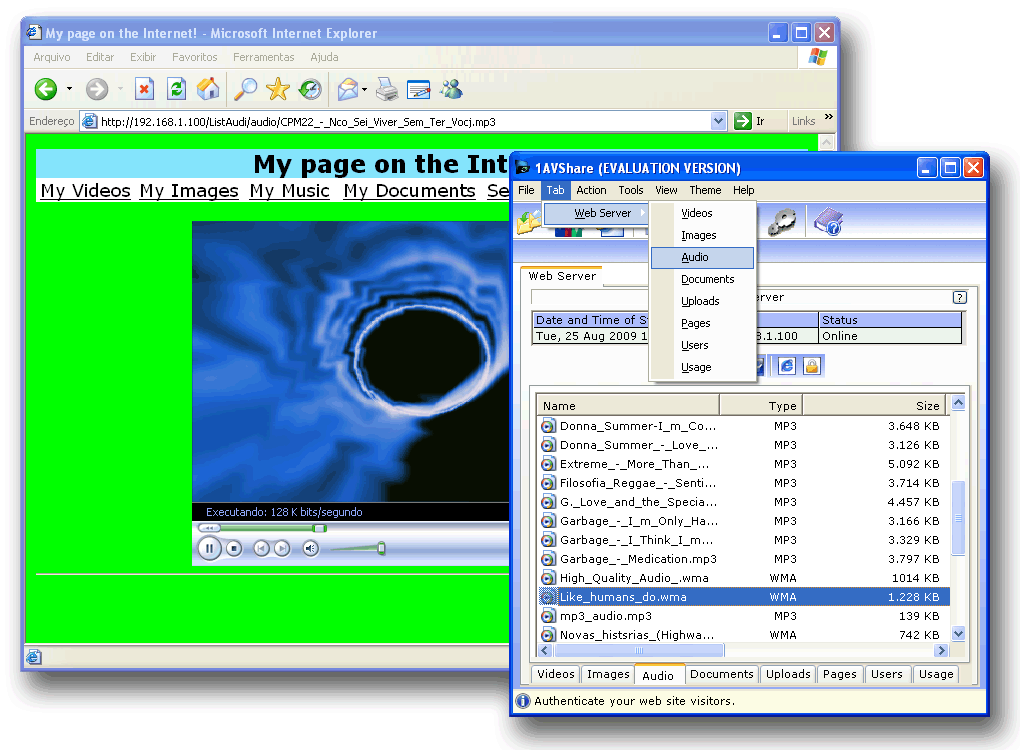1020x750 pixels.
Task: Open the help book icon in the 1AVShare toolbar
Action: tap(828, 222)
